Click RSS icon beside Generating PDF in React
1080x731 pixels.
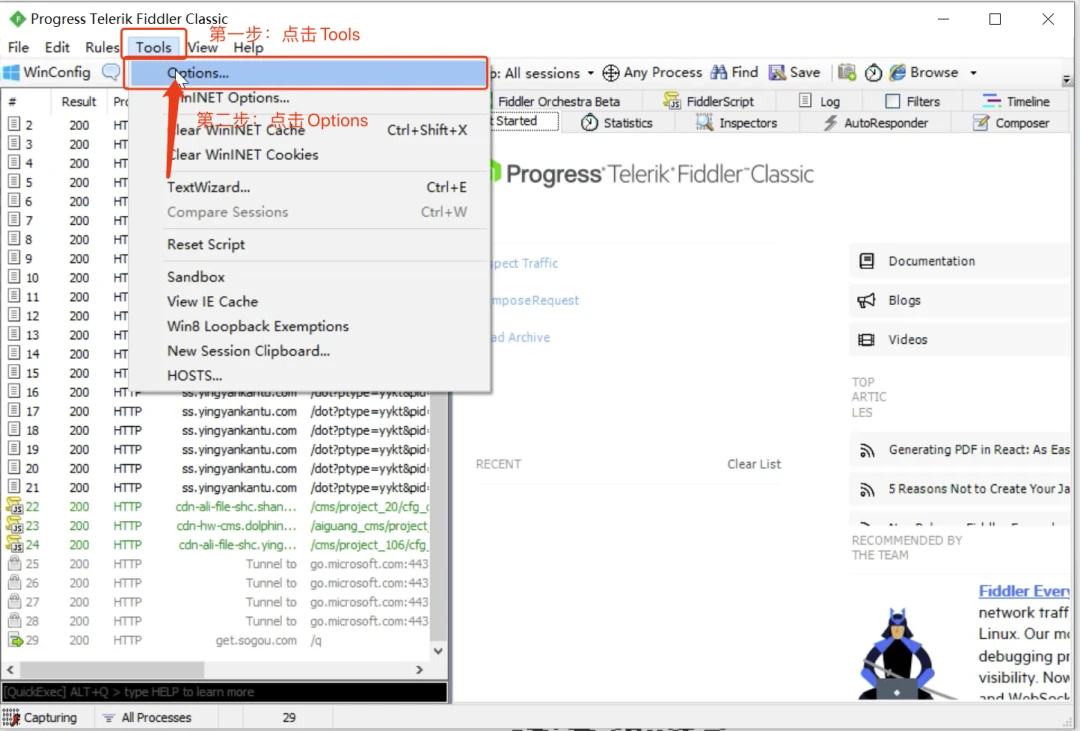point(867,451)
